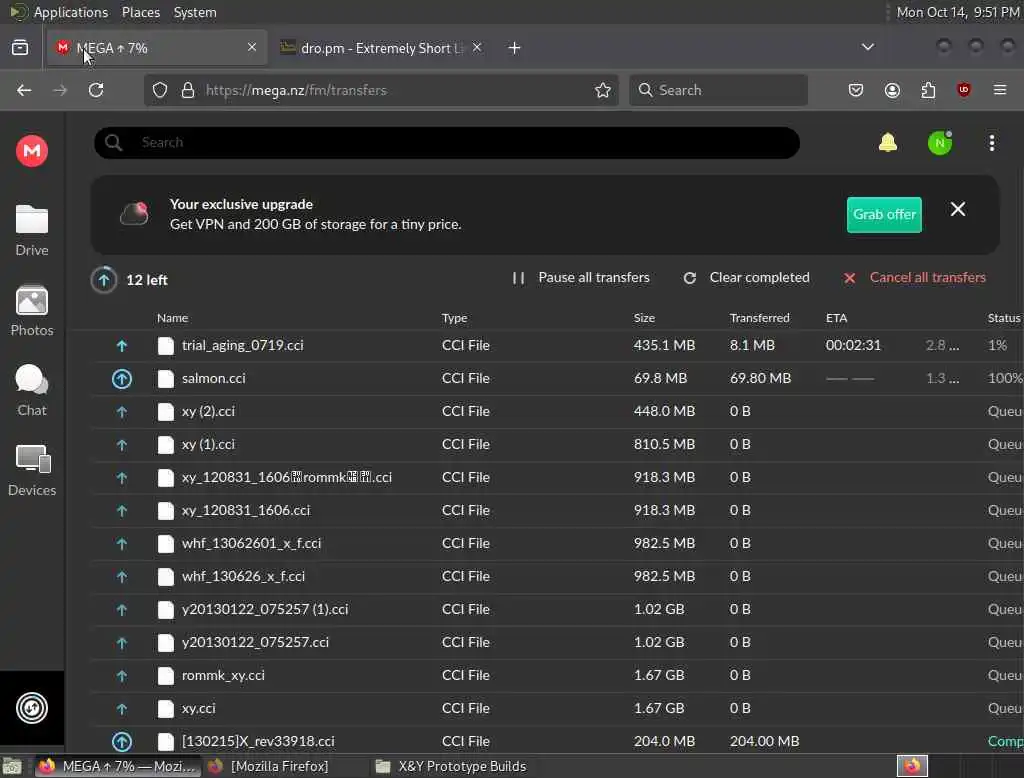Sort transfers by Size column
This screenshot has height=778, width=1024.
point(644,318)
